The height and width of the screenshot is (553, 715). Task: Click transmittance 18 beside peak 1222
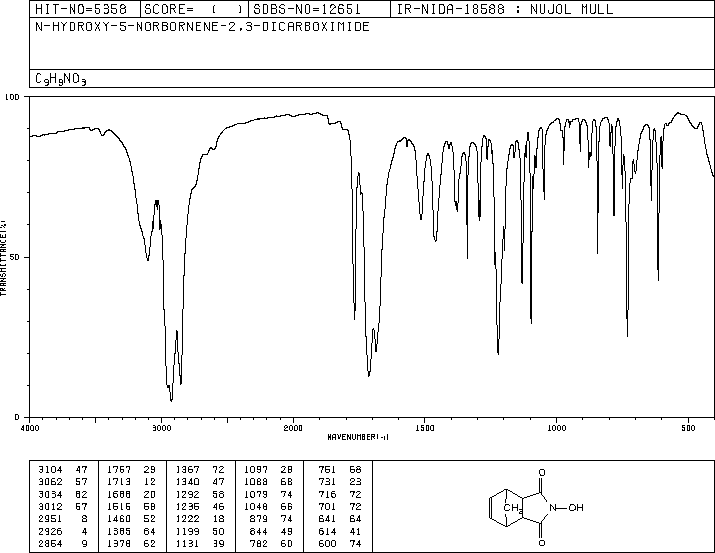[218, 519]
